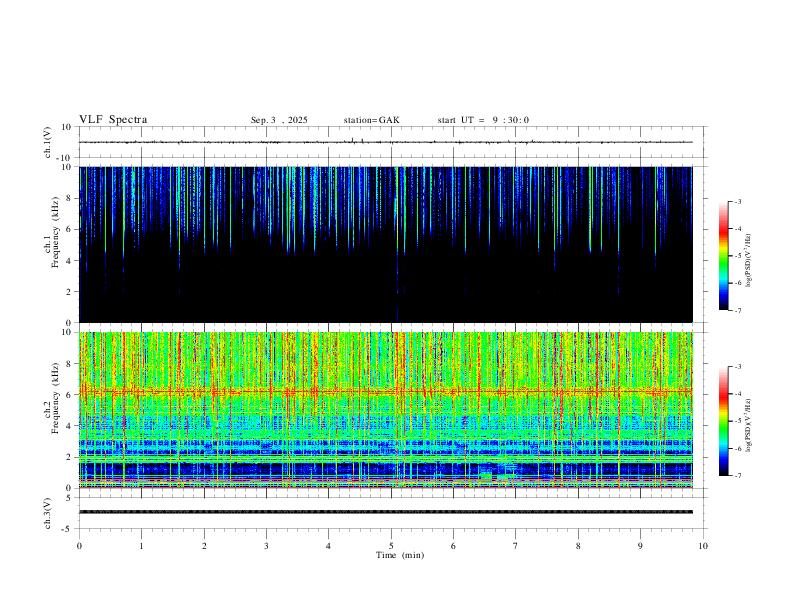Click the 'station=GAK' label

tap(371, 120)
